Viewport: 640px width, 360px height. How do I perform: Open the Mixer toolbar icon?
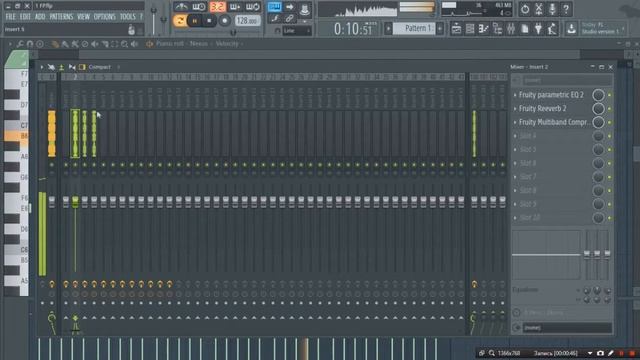(511, 29)
